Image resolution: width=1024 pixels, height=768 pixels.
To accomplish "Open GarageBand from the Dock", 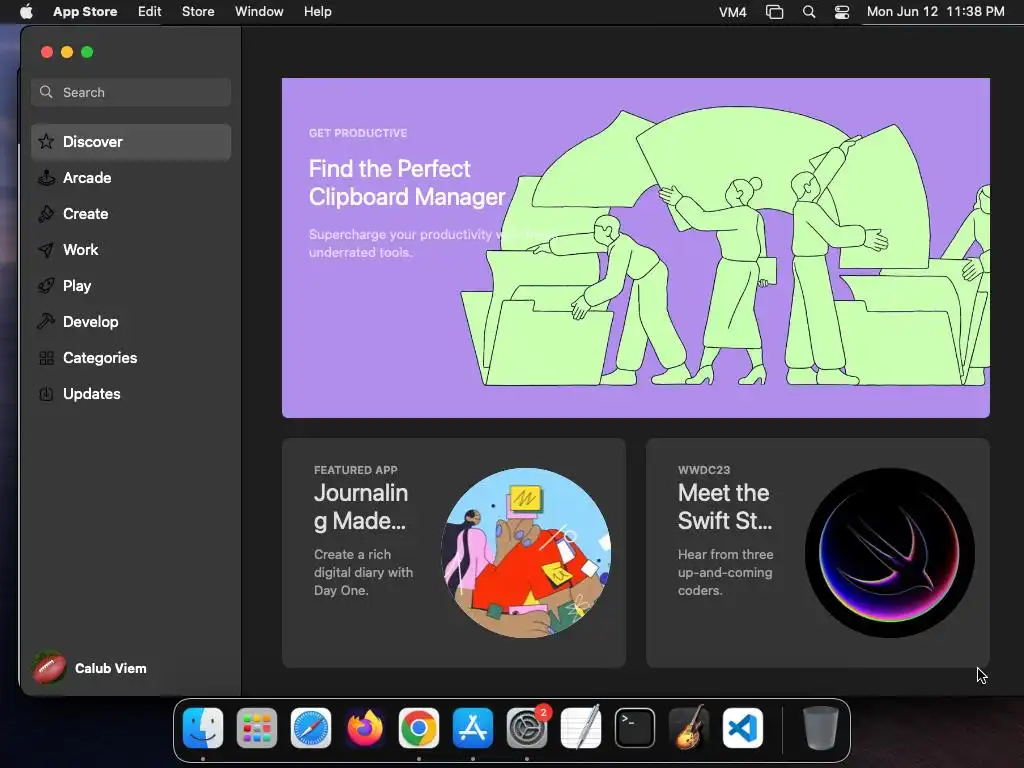I will (x=689, y=728).
